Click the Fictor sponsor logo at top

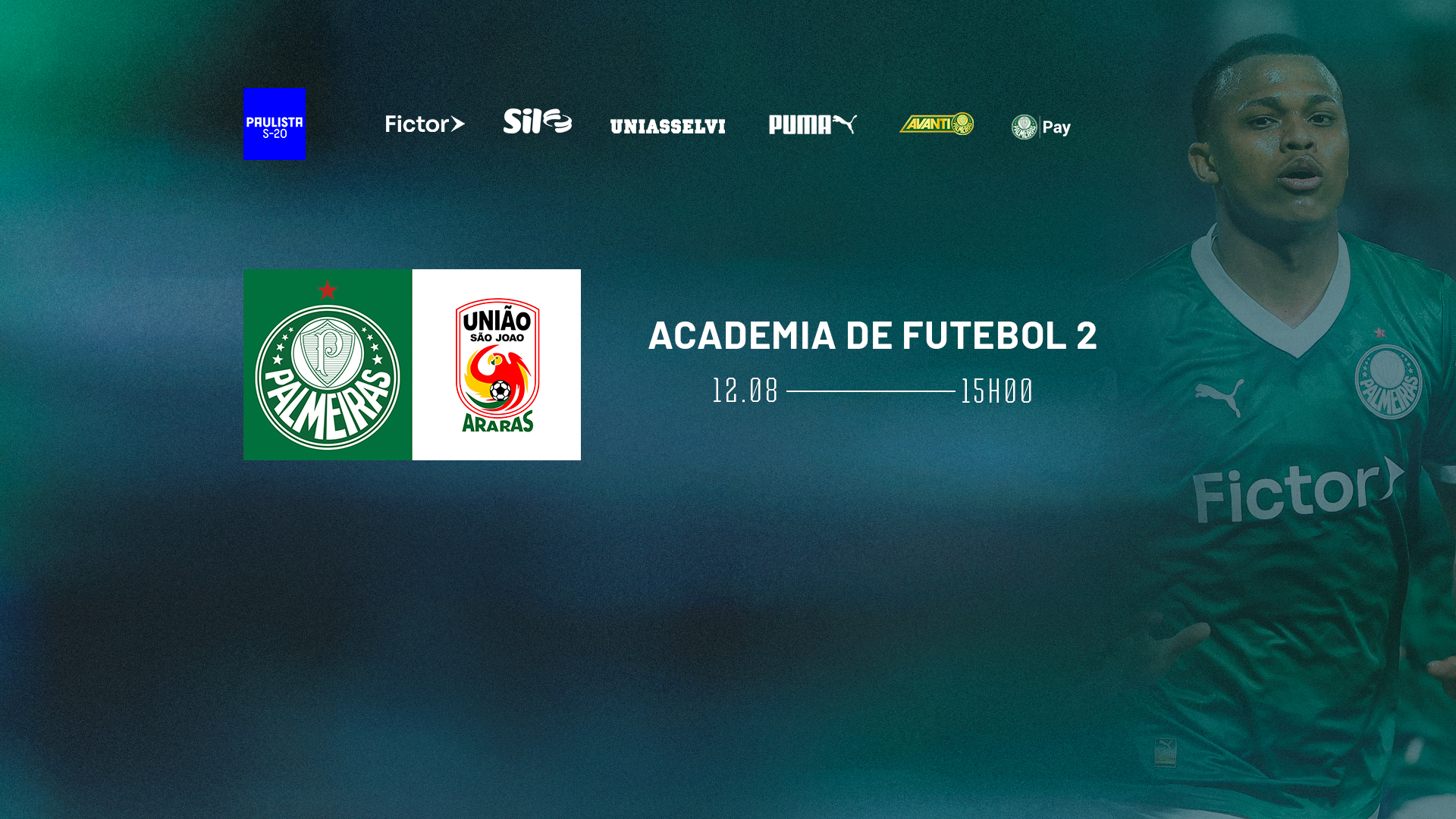[x=425, y=124]
